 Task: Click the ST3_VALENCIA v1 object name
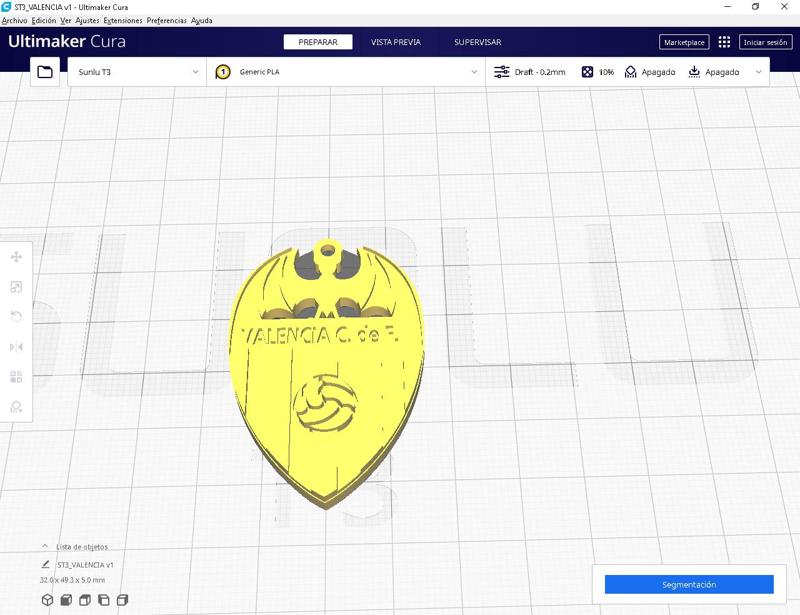(x=85, y=564)
